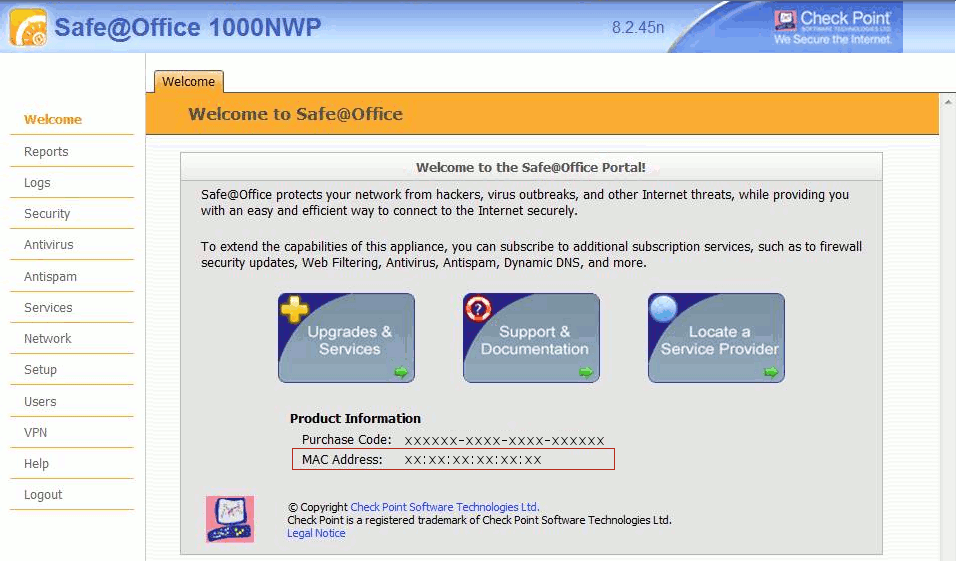Open the Locate a Service Provider tile
956x561 pixels.
click(716, 338)
